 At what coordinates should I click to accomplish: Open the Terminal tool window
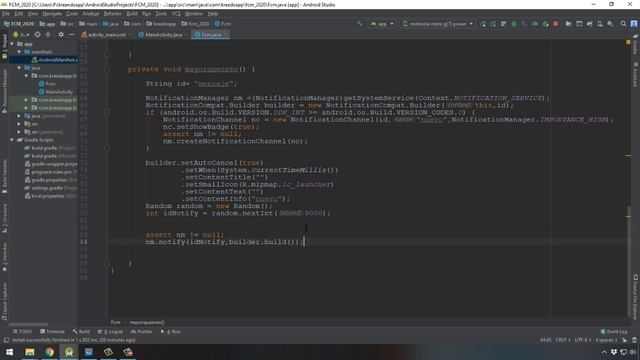(52, 332)
